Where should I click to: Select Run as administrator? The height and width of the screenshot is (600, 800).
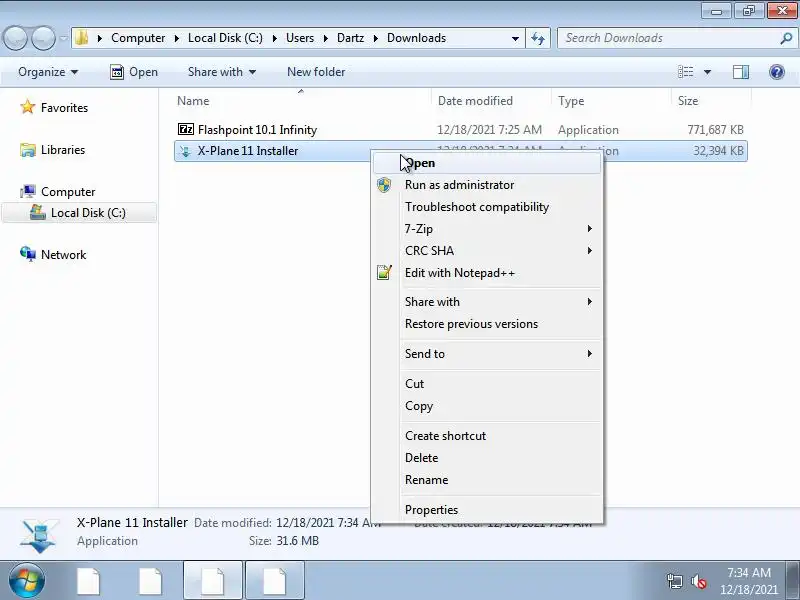tap(488, 185)
